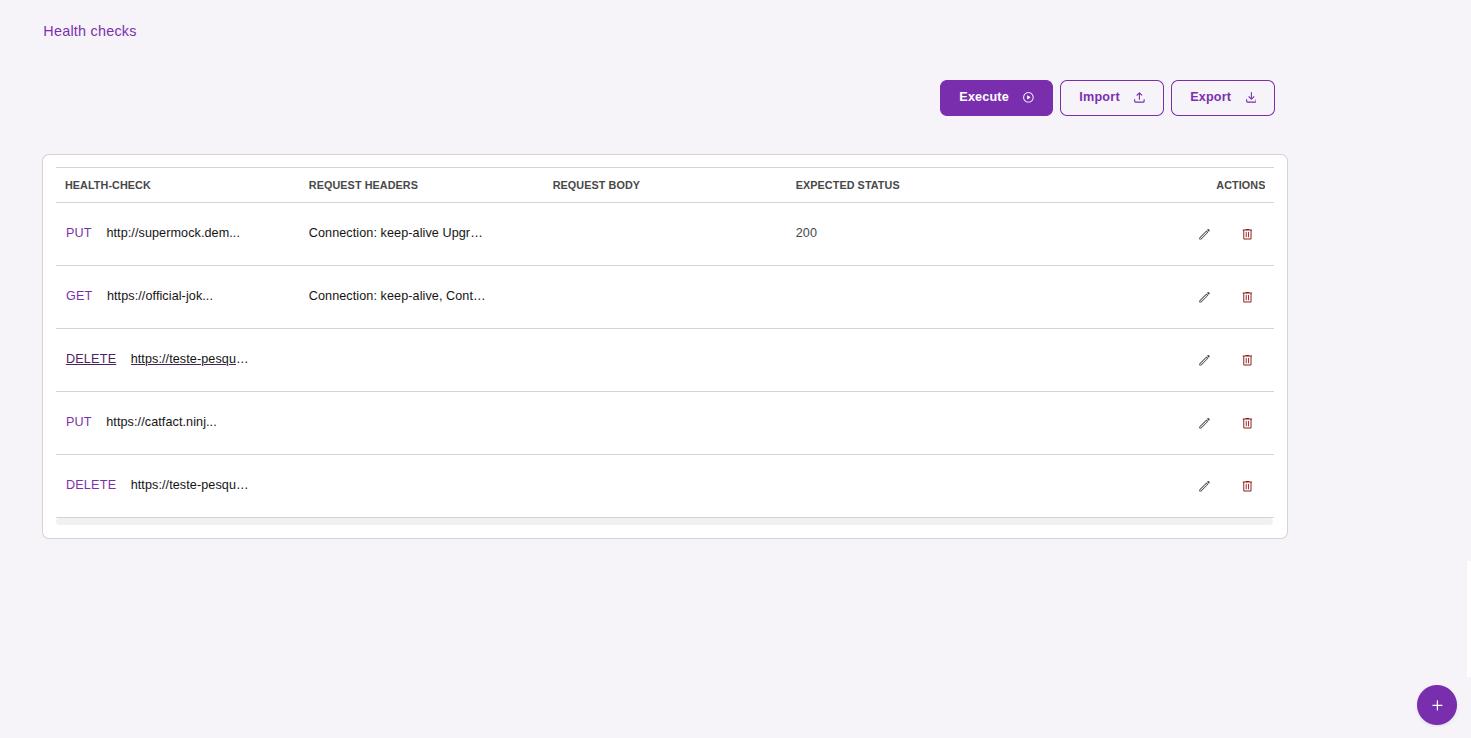
Task: Delete the supermock PUT health check
Action: [x=1247, y=234]
